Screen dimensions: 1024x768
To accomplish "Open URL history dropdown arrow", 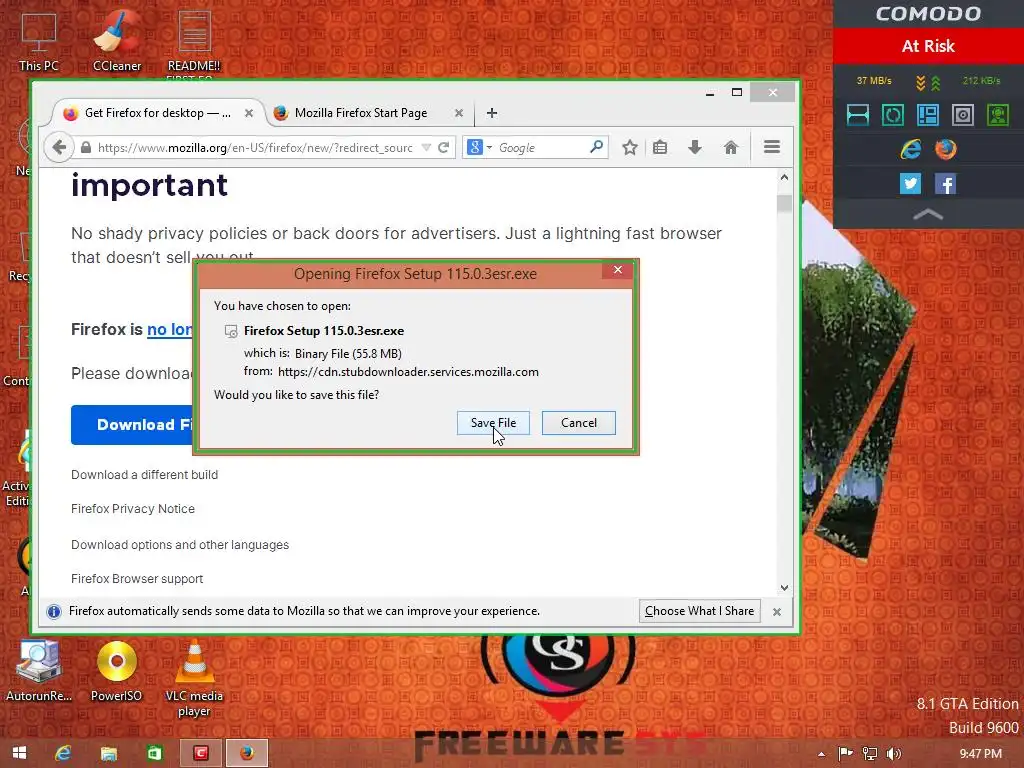I will [x=426, y=148].
